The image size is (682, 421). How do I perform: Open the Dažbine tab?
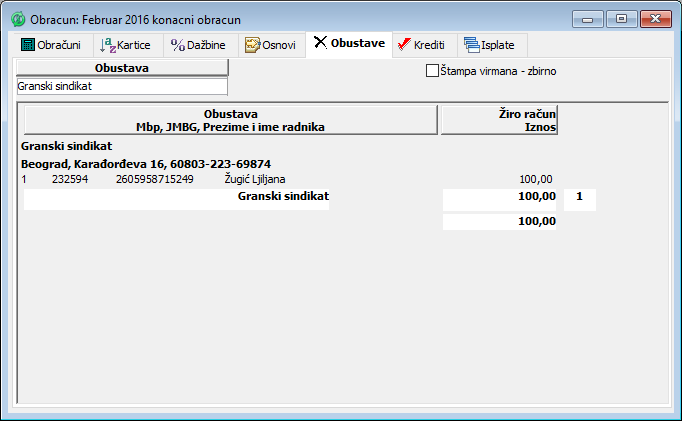(201, 45)
